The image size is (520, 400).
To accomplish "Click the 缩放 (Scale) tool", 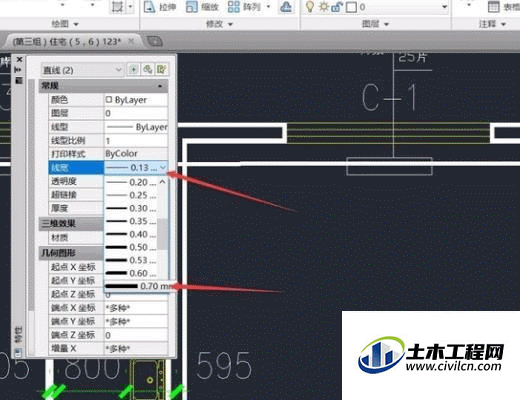I will (202, 7).
